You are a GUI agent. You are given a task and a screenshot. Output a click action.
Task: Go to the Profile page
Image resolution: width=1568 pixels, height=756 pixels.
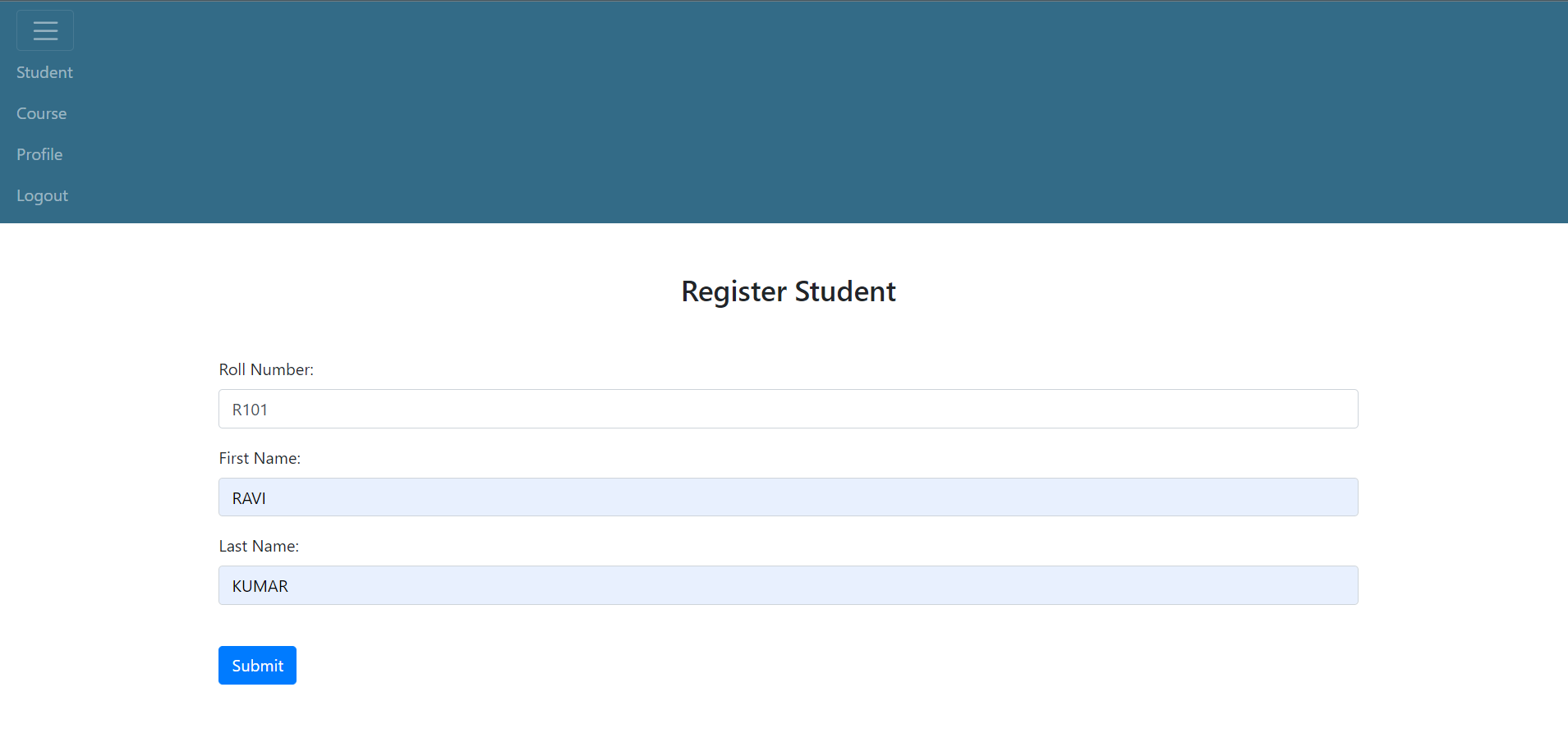39,154
